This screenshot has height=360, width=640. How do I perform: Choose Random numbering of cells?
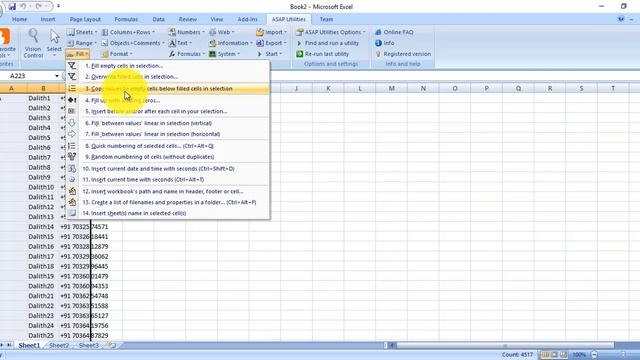click(167, 157)
